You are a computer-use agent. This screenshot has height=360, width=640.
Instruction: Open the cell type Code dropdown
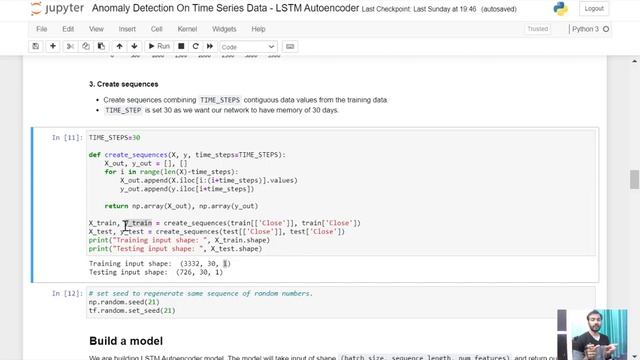pos(248,47)
